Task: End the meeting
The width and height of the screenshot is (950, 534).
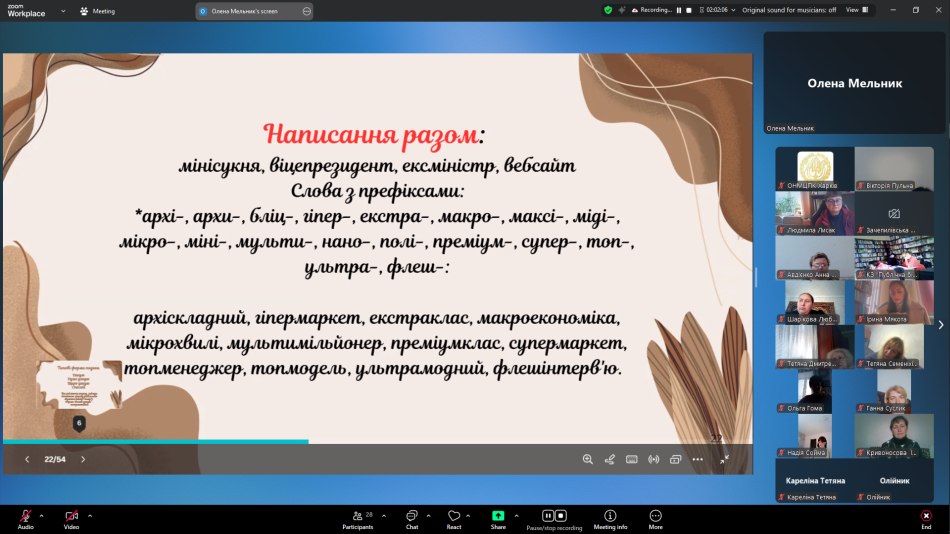Action: (x=926, y=516)
